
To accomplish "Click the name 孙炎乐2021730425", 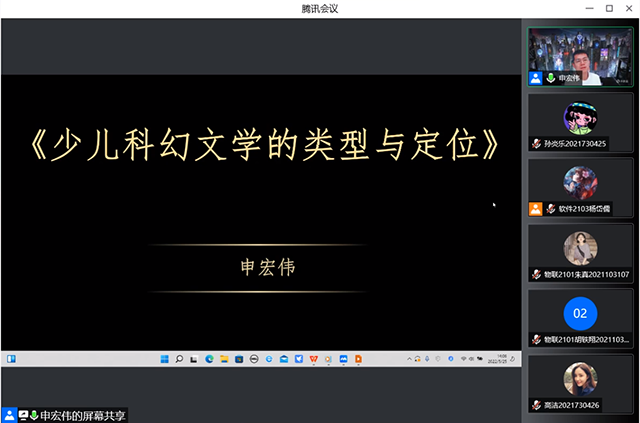I will (x=575, y=144).
